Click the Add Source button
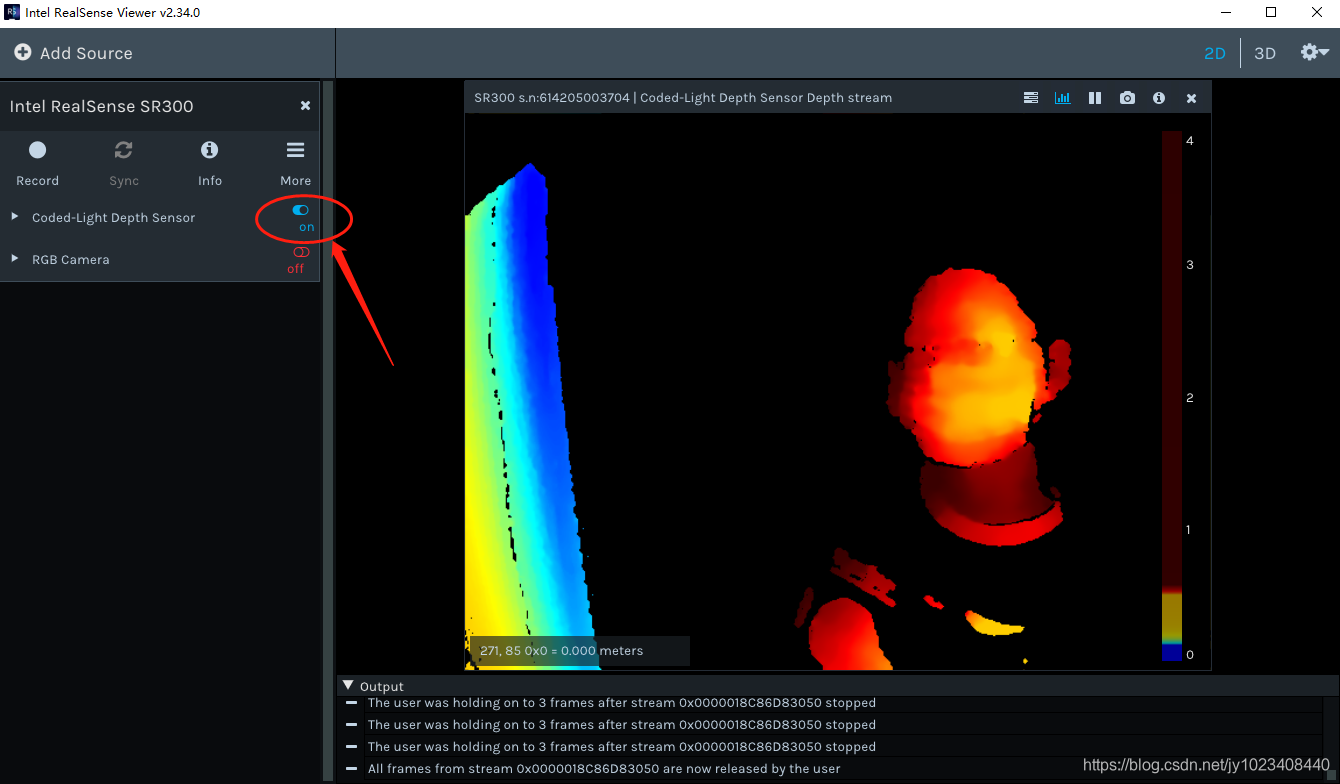Screen dimensions: 1340x784 click(x=72, y=53)
